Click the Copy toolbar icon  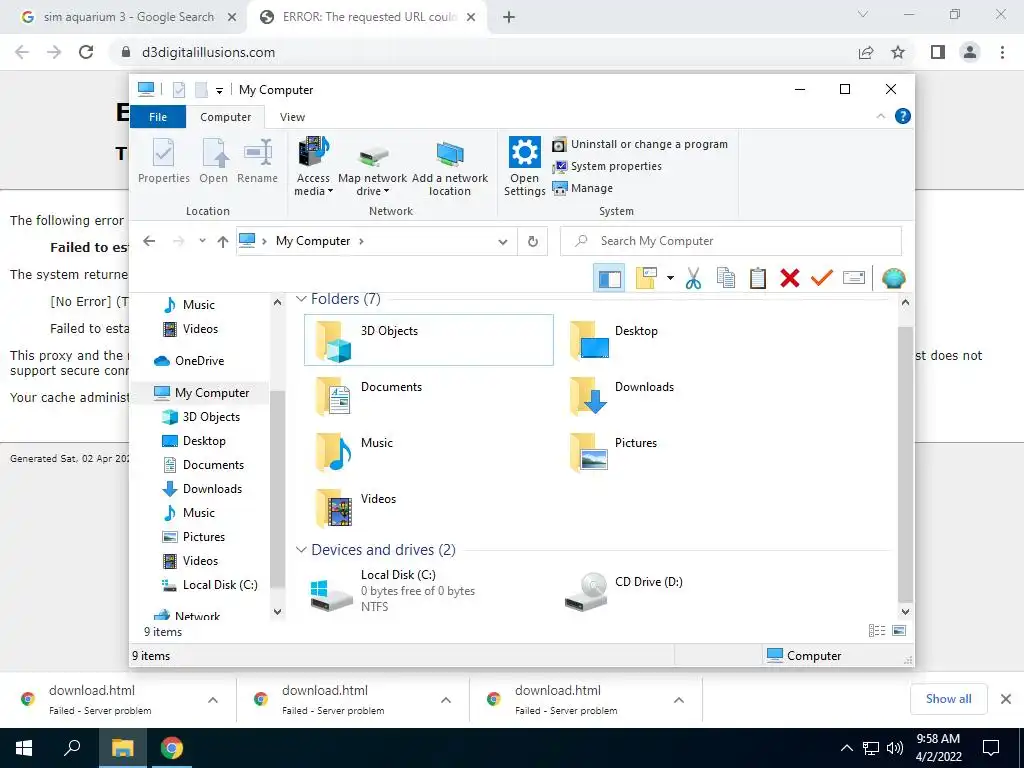726,278
